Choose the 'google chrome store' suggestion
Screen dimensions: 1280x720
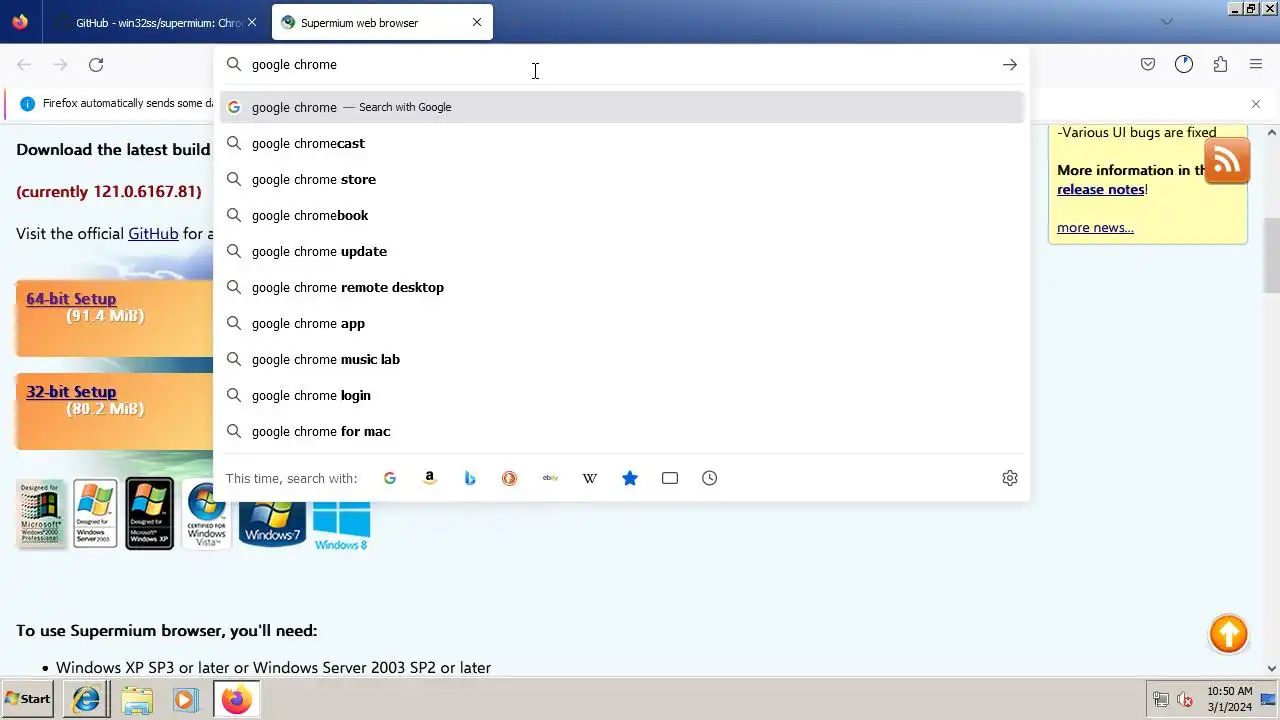621,179
